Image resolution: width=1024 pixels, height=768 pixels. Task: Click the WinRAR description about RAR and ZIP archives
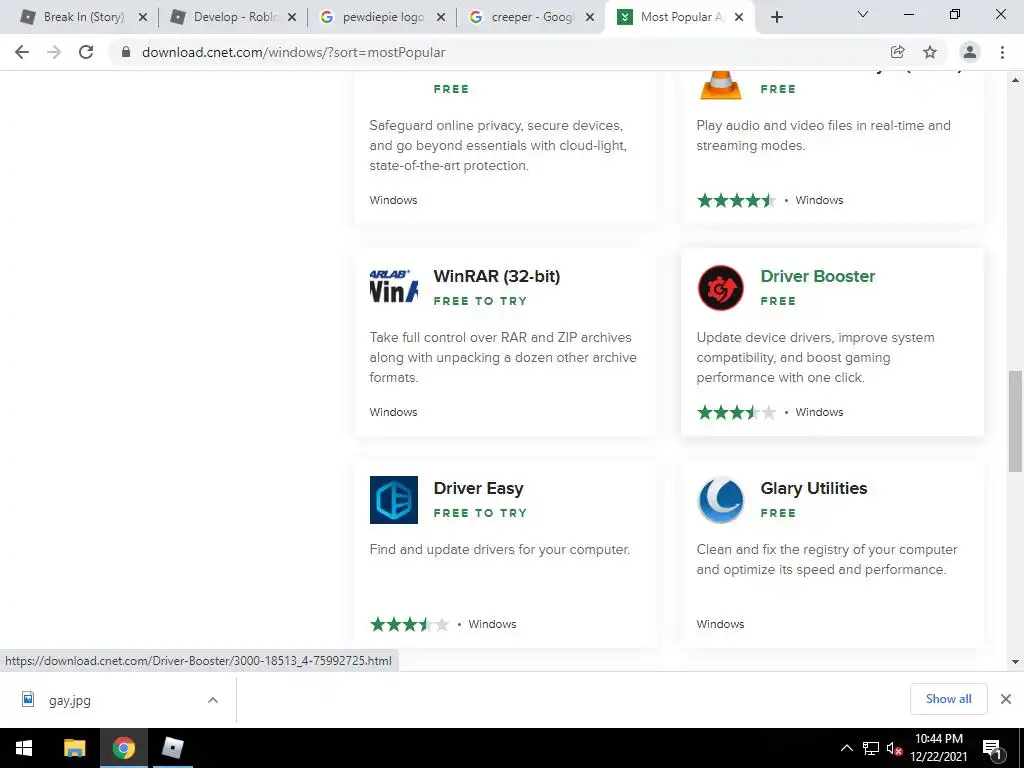point(503,357)
